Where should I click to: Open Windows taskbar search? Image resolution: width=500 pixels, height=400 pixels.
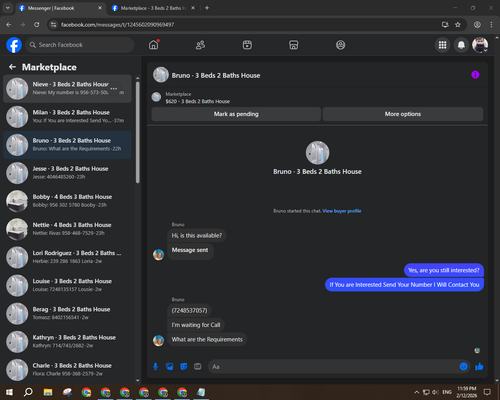pyautogui.click(x=28, y=392)
